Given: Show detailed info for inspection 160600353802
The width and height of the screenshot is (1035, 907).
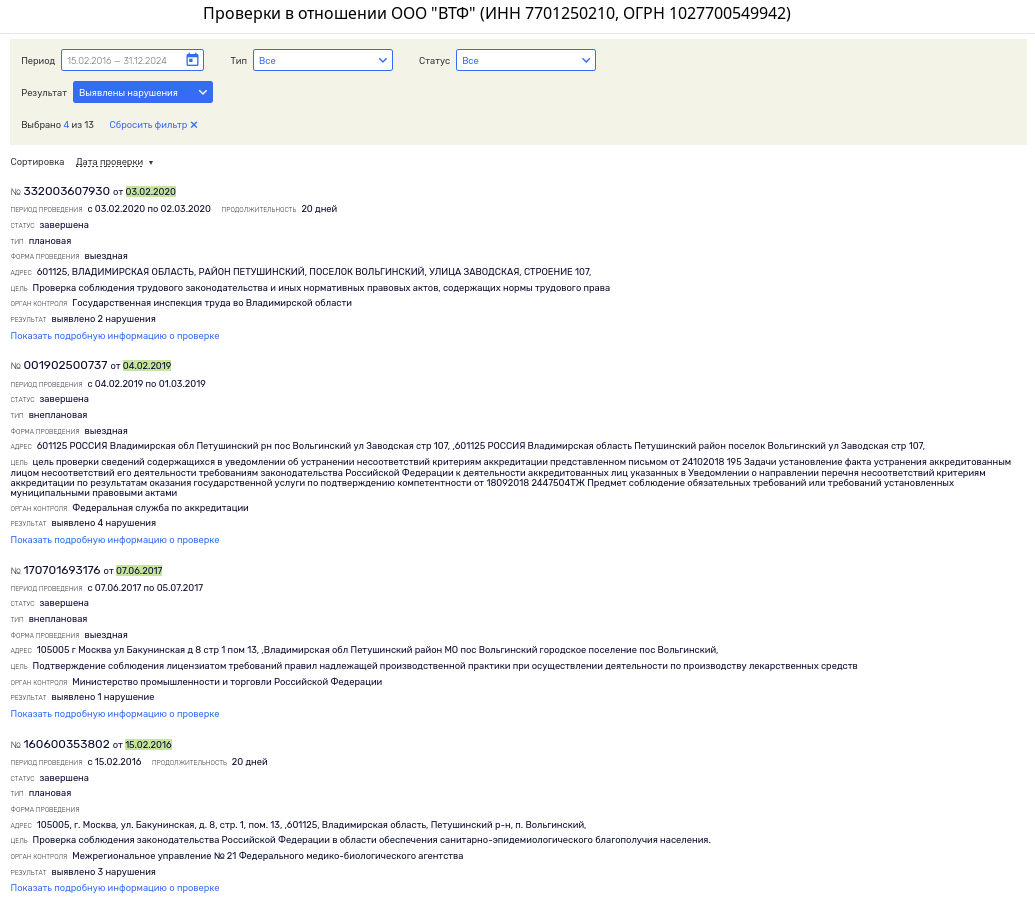Looking at the screenshot, I should pyautogui.click(x=115, y=888).
